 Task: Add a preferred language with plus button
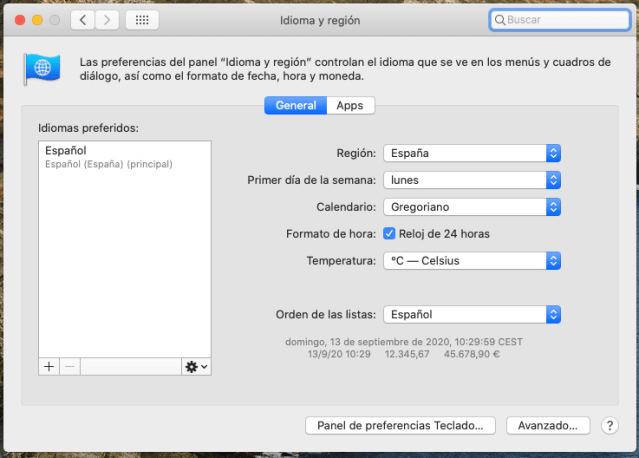(49, 367)
